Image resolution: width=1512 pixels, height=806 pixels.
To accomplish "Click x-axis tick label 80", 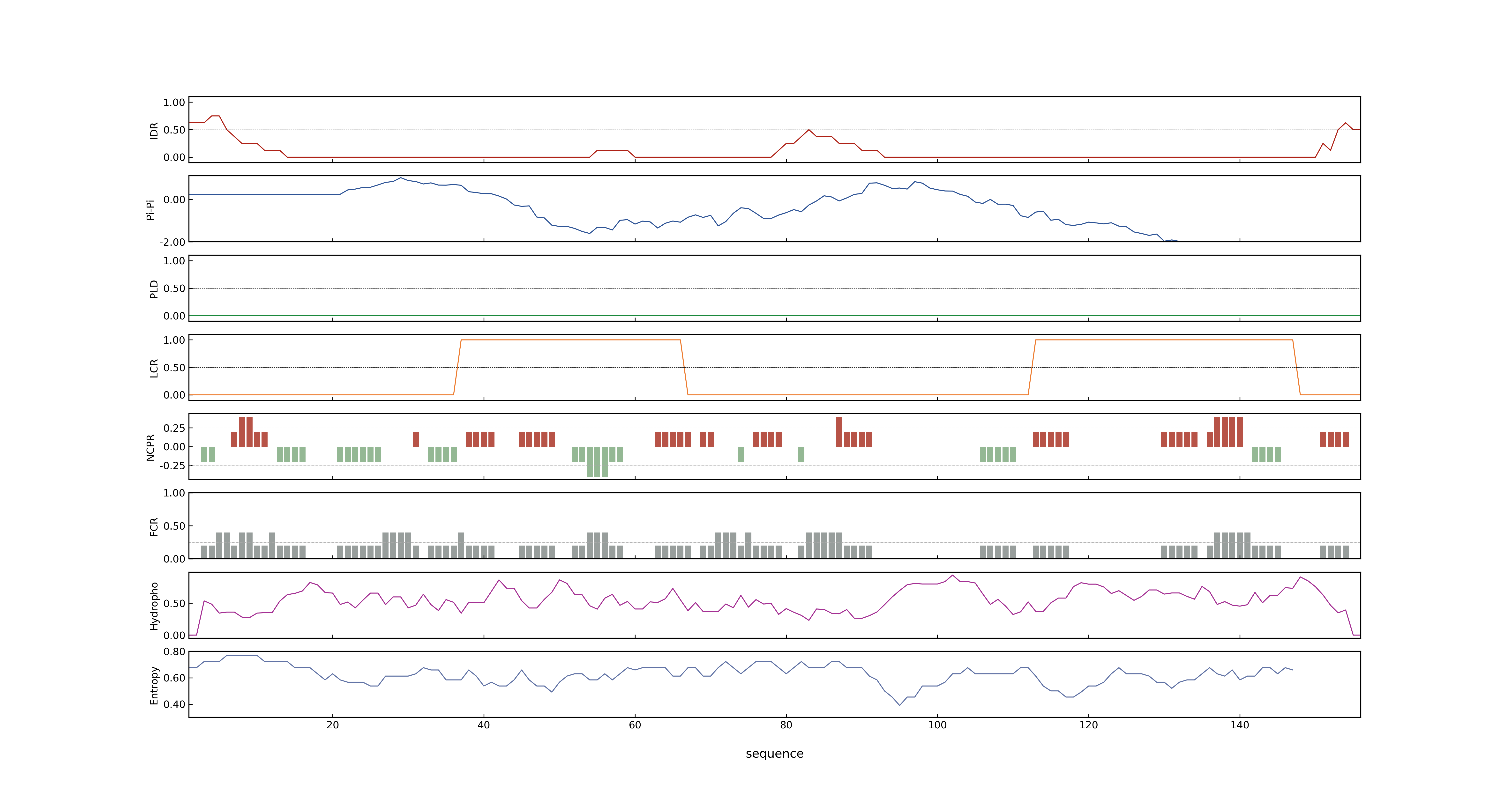I will (786, 725).
